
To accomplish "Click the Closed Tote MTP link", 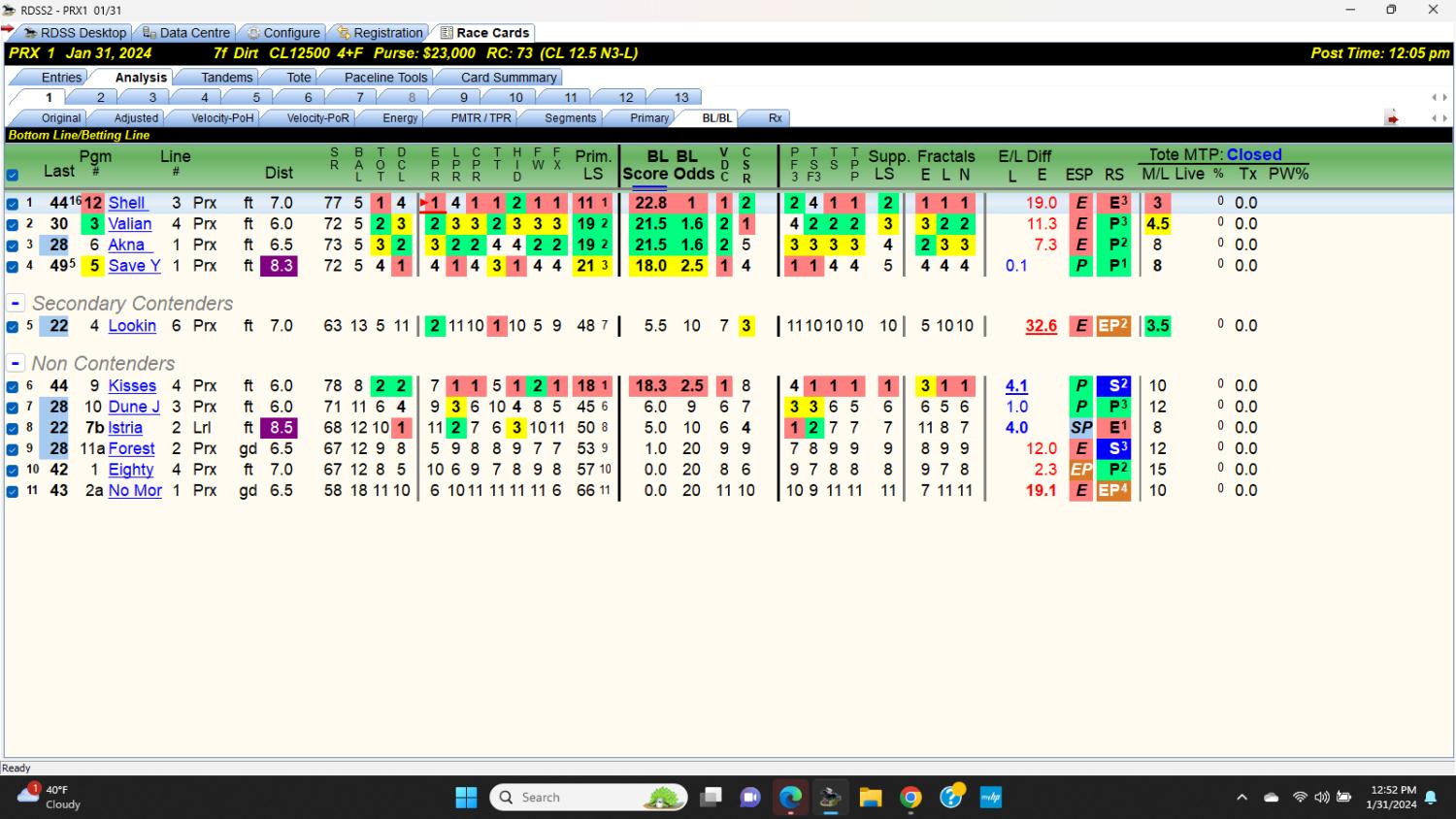I will 1254,154.
